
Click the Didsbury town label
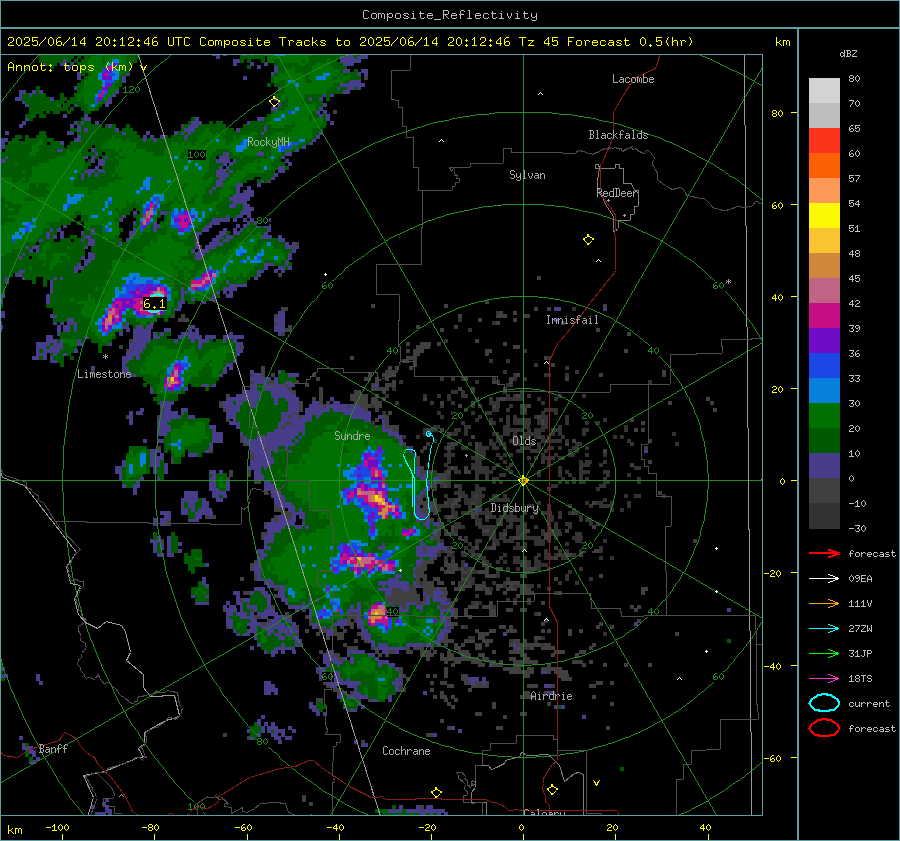pos(515,508)
